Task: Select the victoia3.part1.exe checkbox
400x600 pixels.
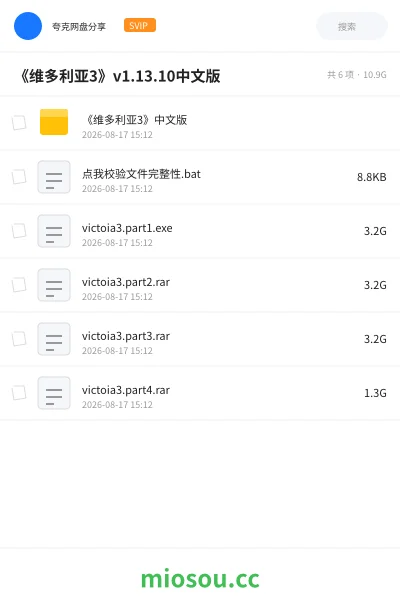Action: pyautogui.click(x=19, y=231)
